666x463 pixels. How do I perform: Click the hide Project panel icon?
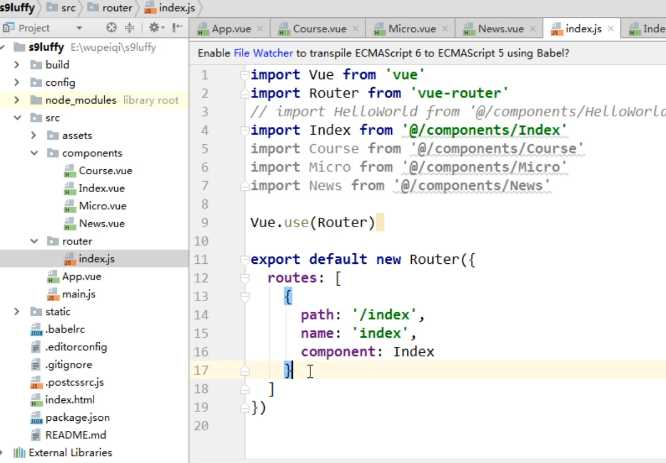click(177, 28)
